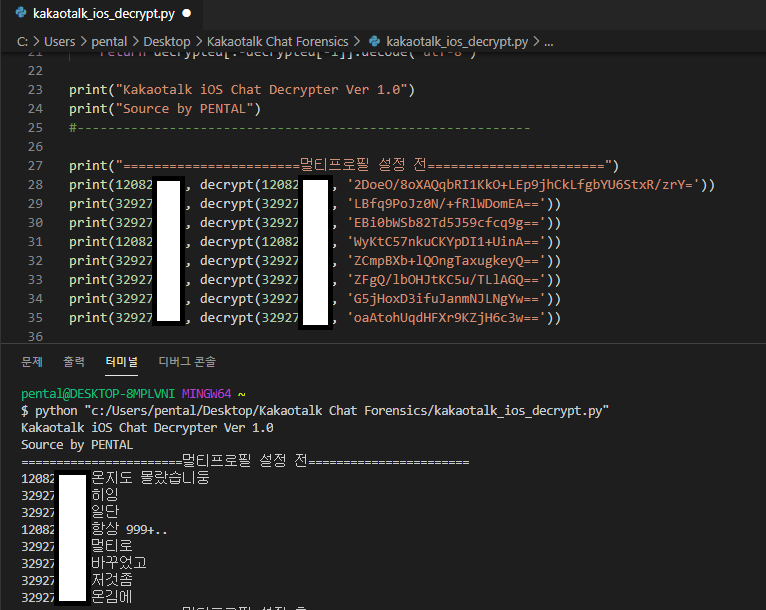Expand the breadcrumb ellipsis symbol list
This screenshot has height=610, width=766.
(549, 42)
